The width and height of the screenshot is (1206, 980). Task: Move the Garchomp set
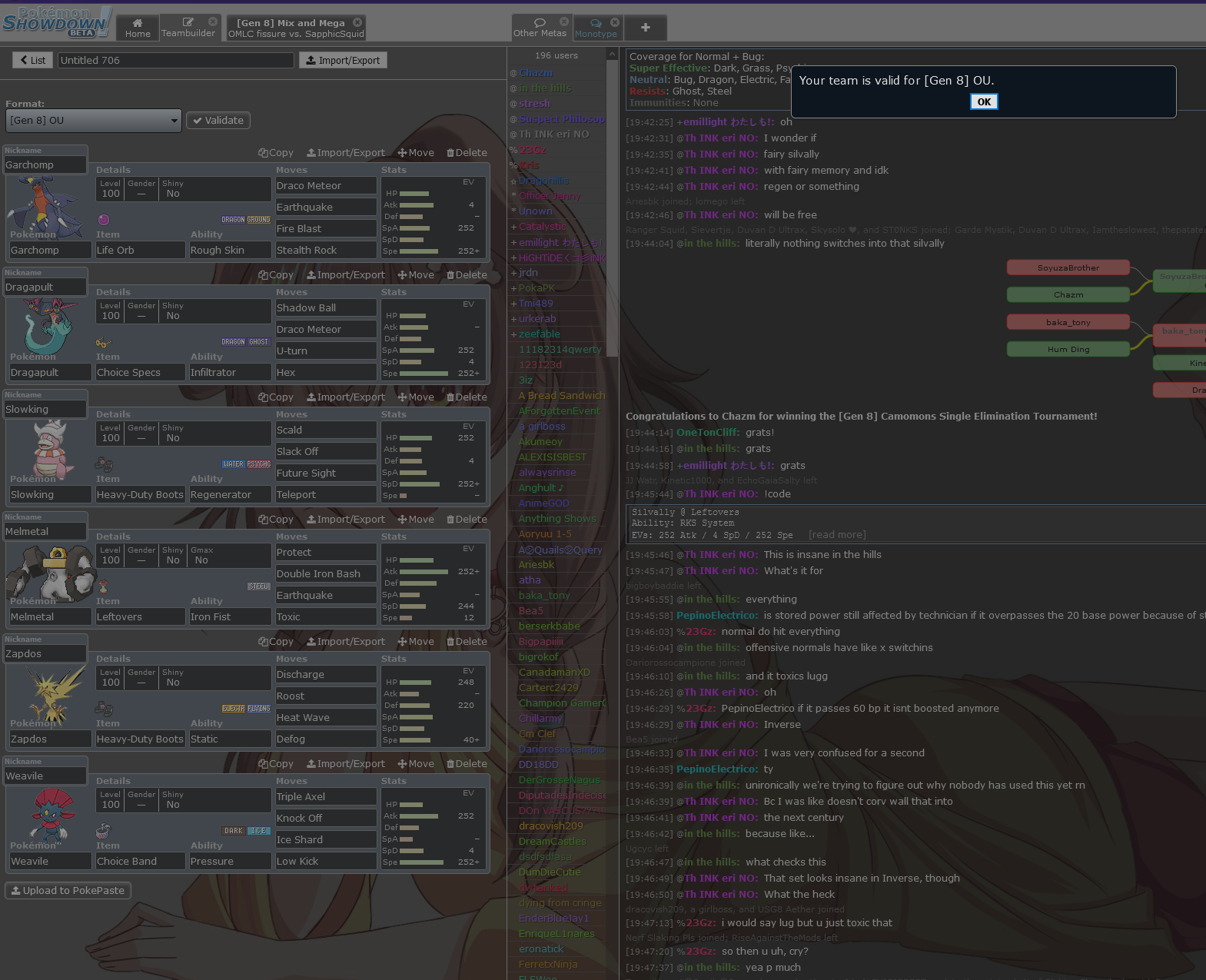point(416,153)
